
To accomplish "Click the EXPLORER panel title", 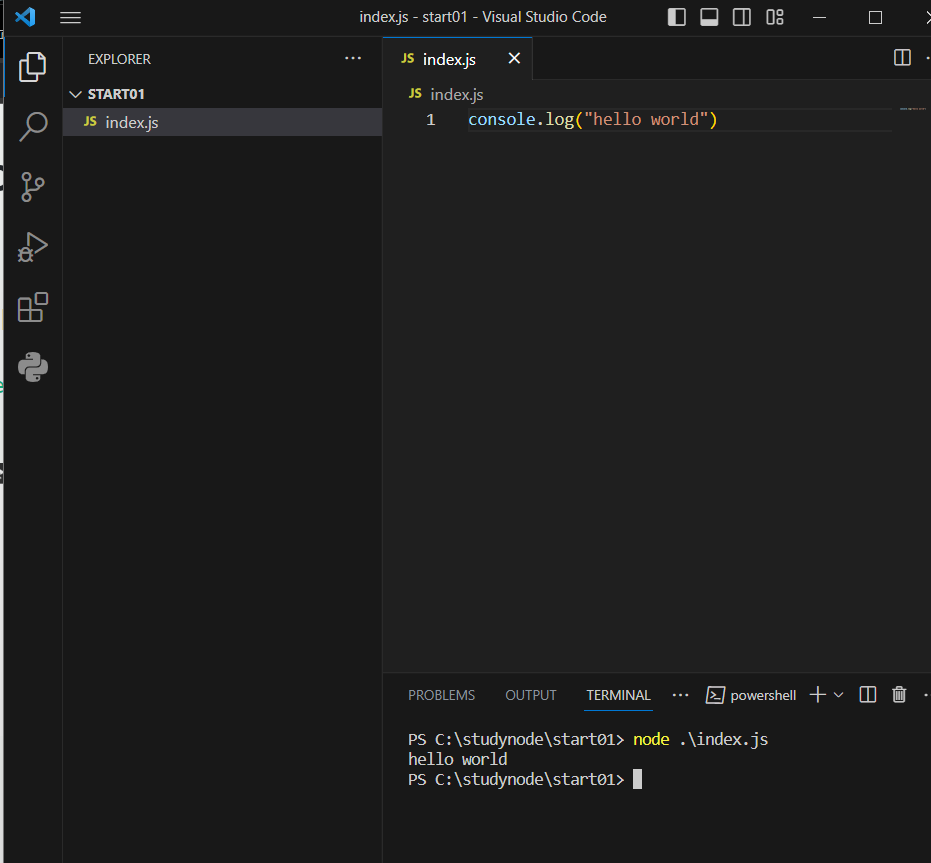I will [119, 59].
